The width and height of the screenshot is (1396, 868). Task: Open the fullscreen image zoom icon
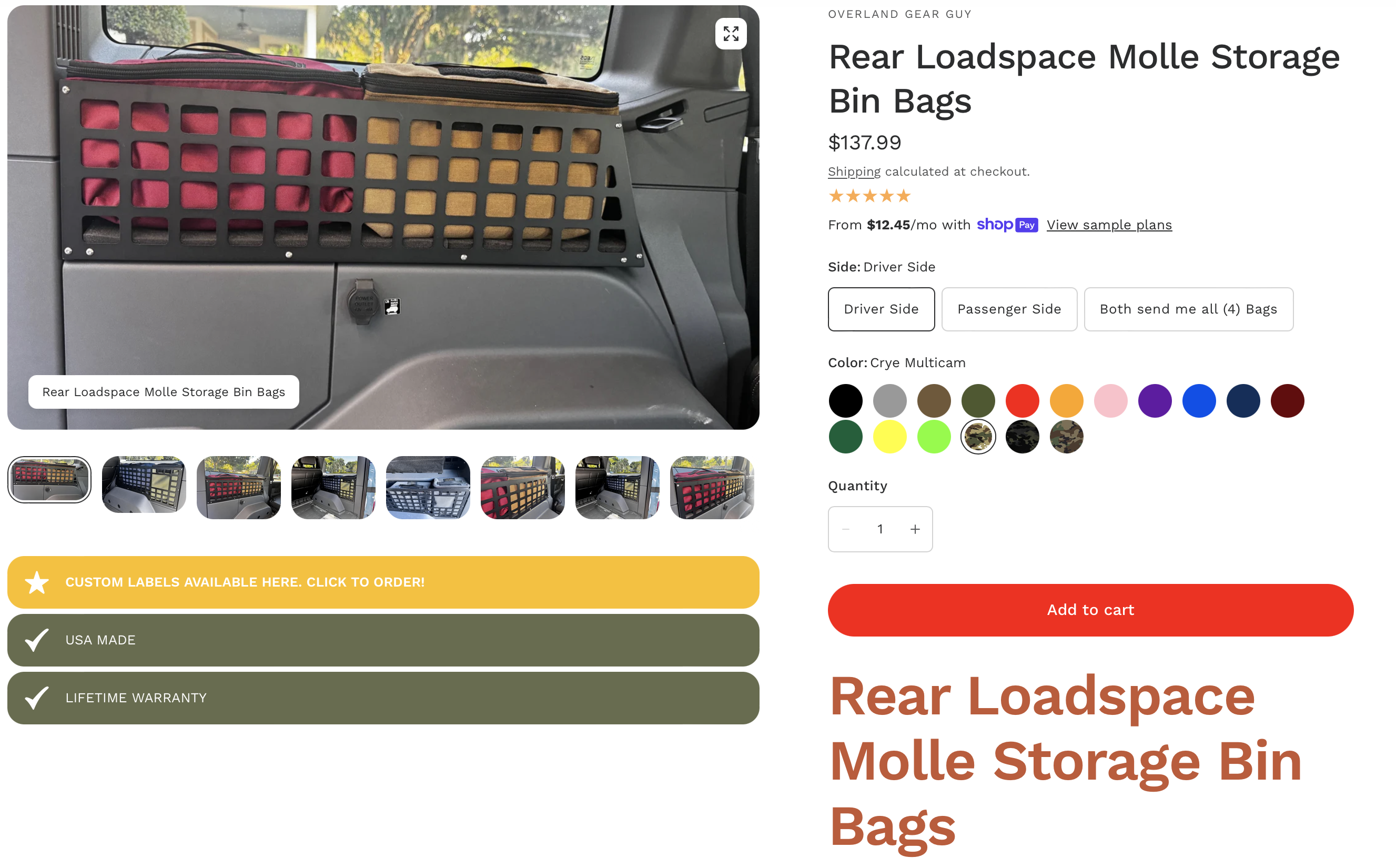click(x=731, y=34)
